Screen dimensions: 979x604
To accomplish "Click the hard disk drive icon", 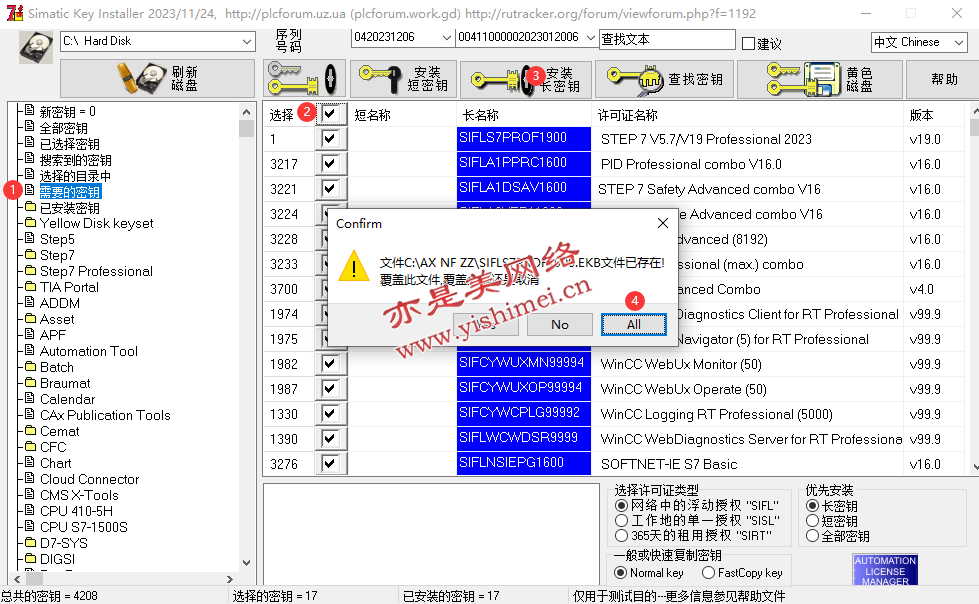I will pyautogui.click(x=36, y=47).
